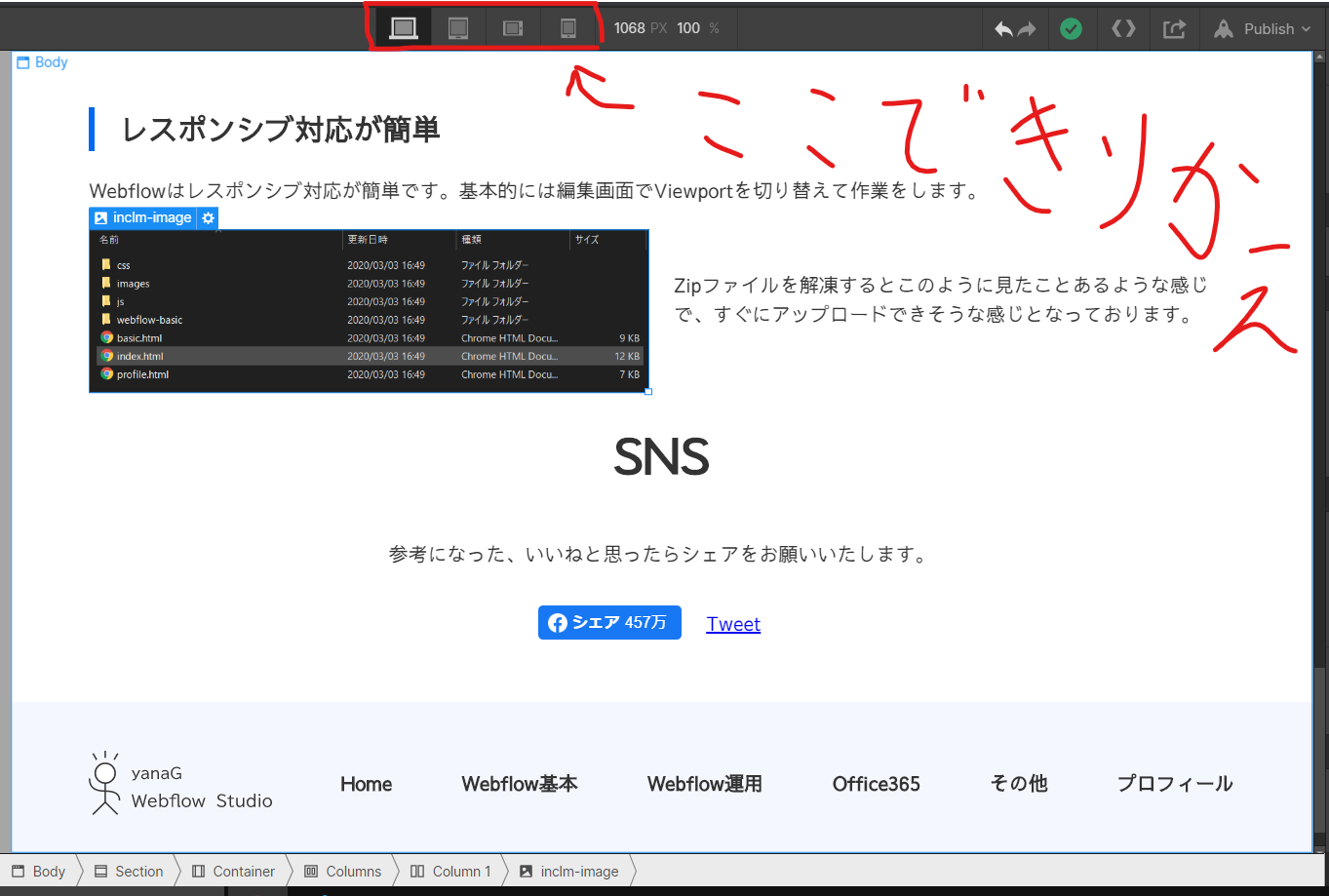This screenshot has width=1329, height=896.
Task: Open the code export icon
Action: [x=1123, y=29]
